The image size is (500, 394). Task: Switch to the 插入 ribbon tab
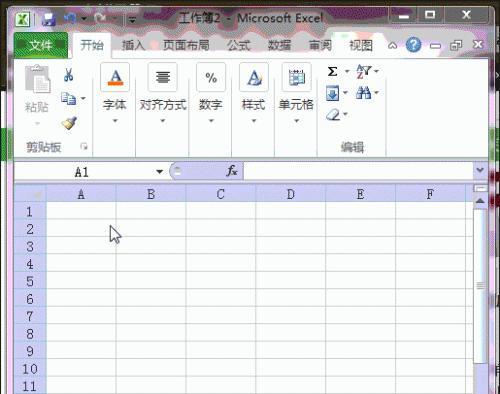tap(133, 45)
